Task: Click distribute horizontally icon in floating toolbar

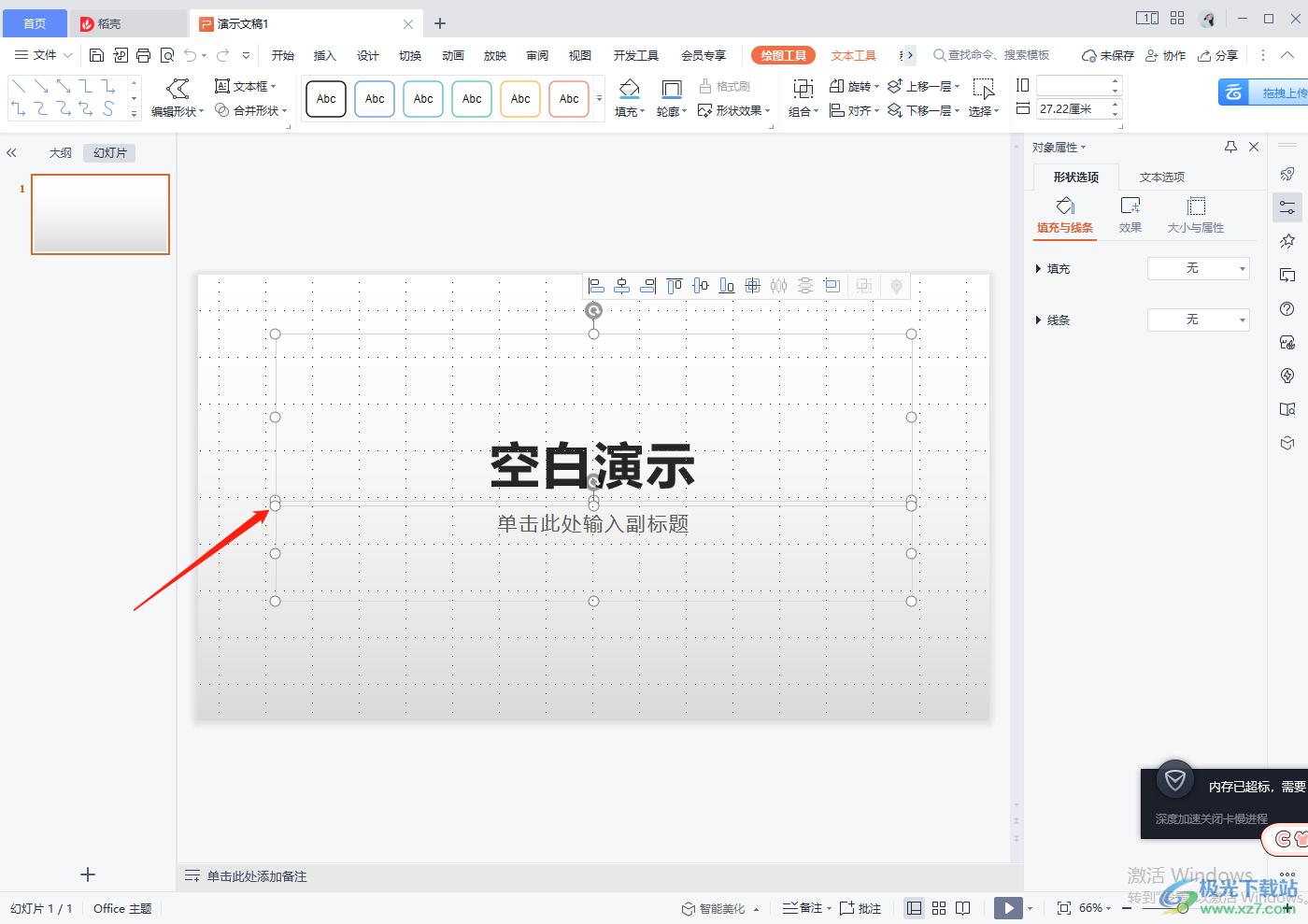Action: click(x=779, y=286)
